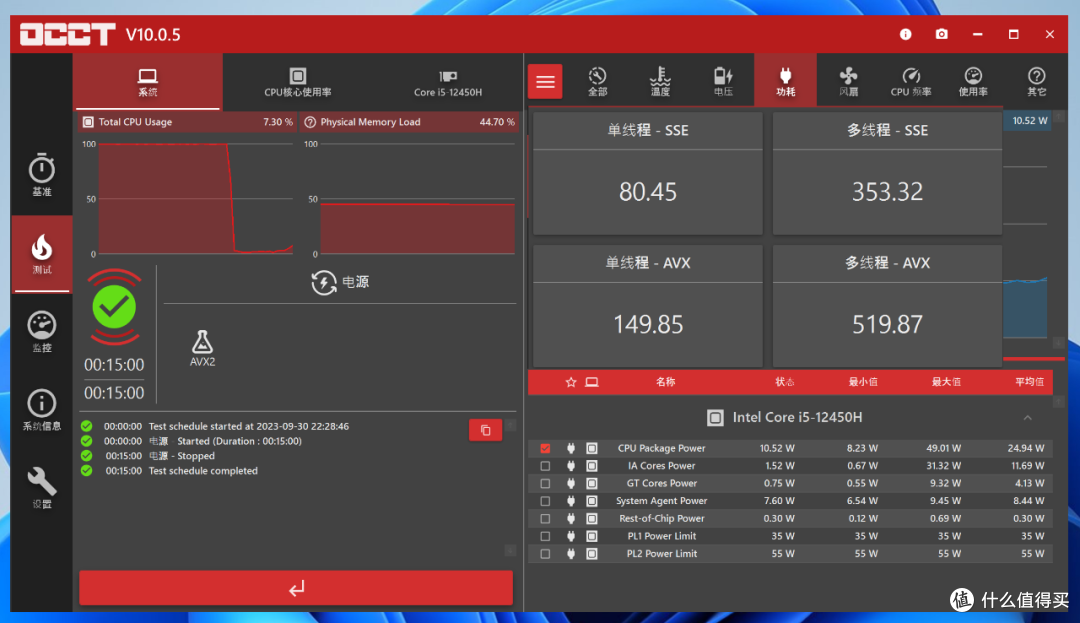Click the copy log red button
The width and height of the screenshot is (1080, 623).
click(x=486, y=430)
